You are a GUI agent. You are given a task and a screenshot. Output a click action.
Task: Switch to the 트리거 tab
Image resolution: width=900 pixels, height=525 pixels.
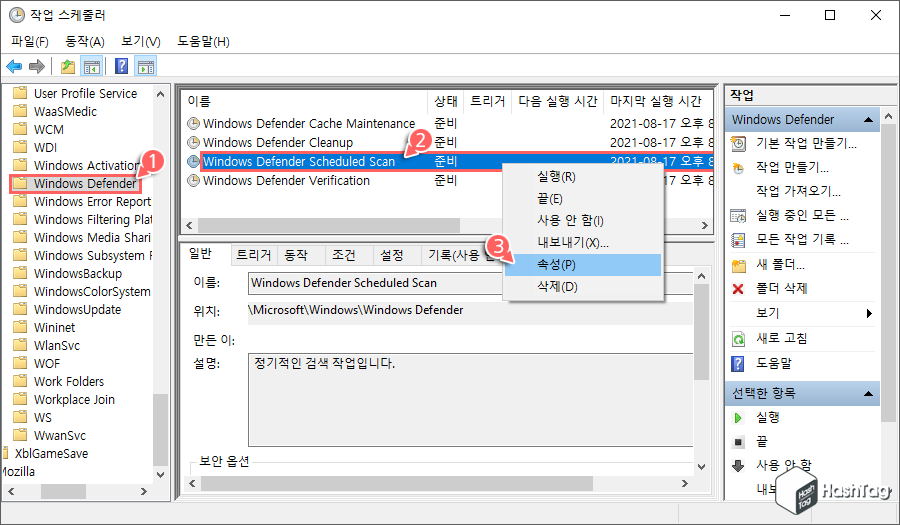(x=254, y=255)
